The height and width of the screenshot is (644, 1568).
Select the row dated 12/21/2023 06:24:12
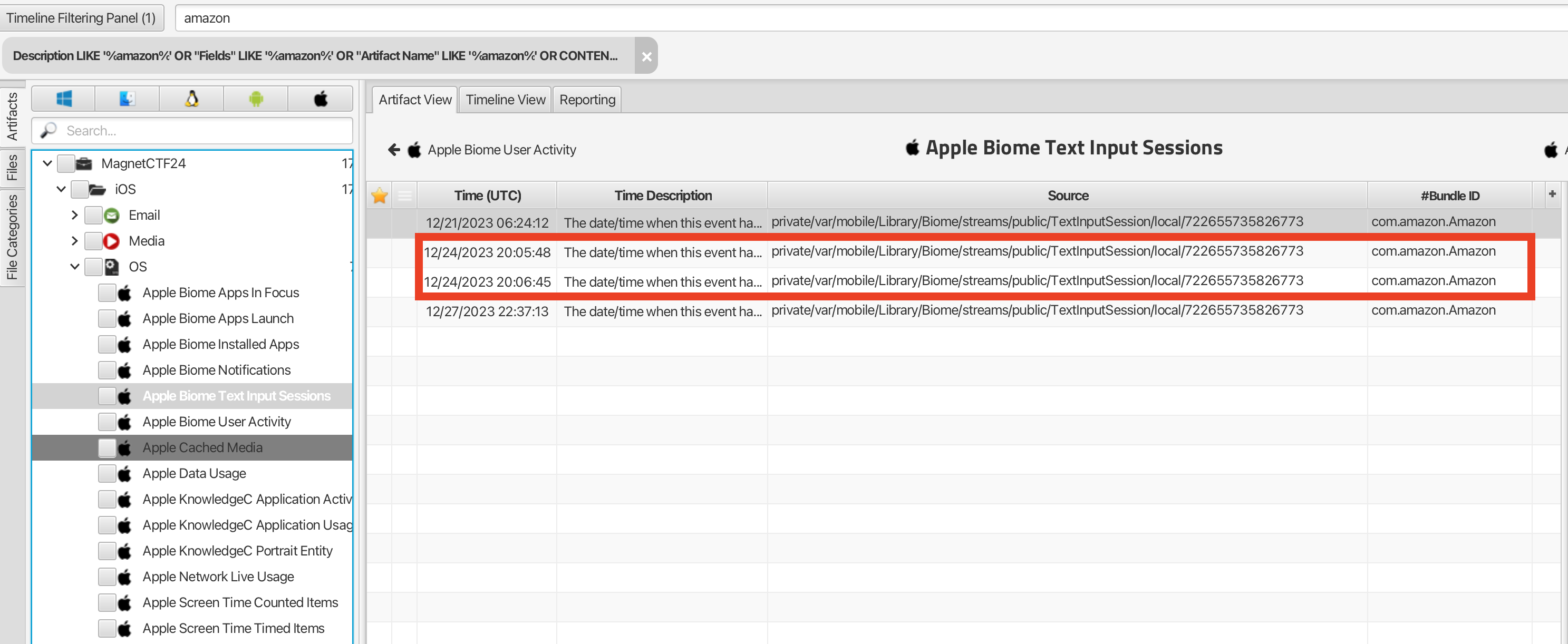(964, 222)
